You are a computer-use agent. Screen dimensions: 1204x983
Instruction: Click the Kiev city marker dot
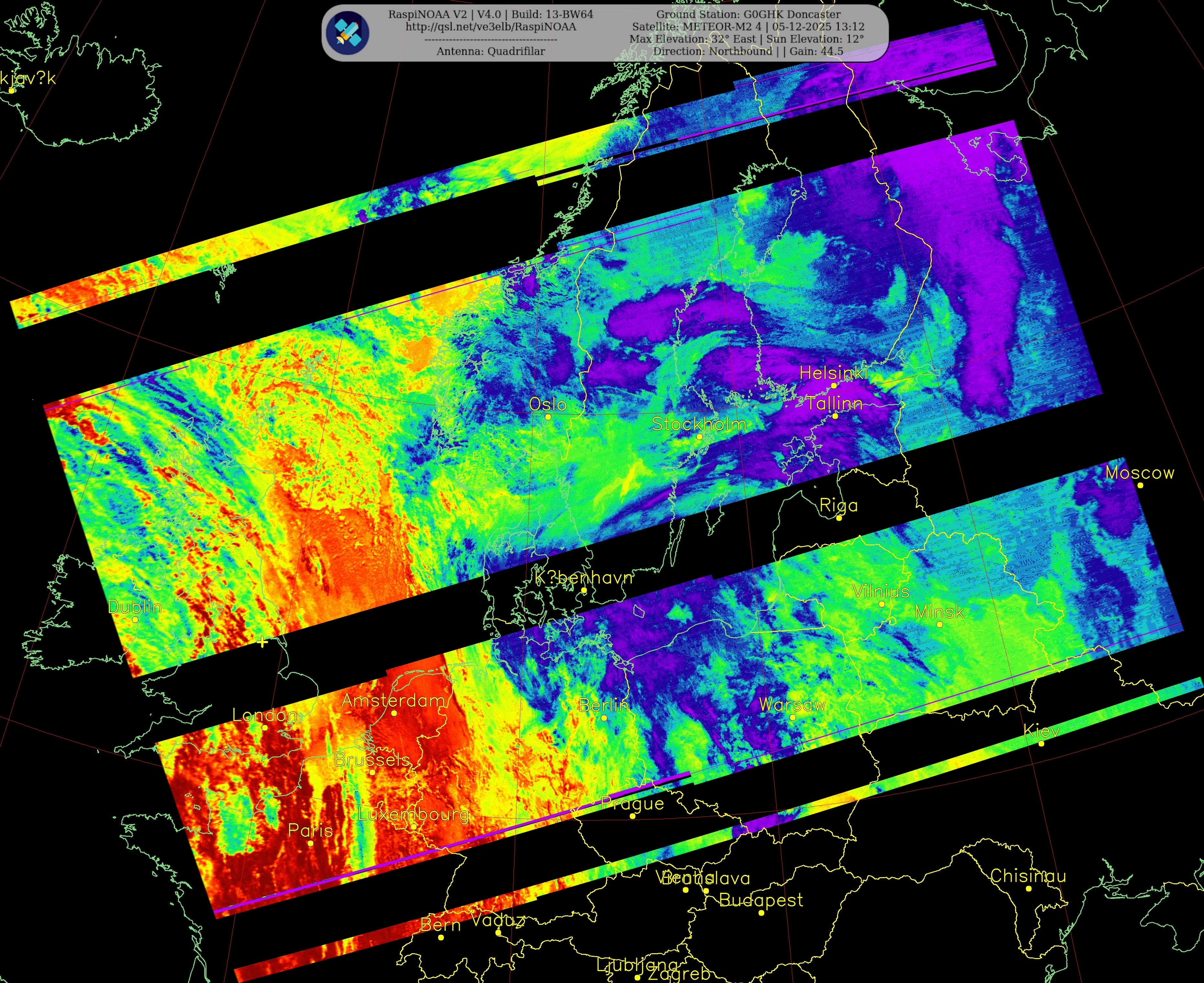1042,743
